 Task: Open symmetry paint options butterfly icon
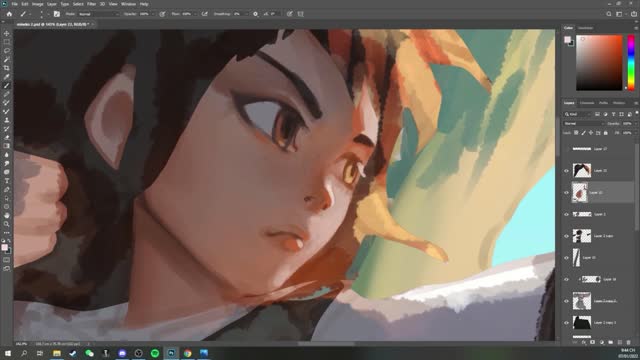301,14
